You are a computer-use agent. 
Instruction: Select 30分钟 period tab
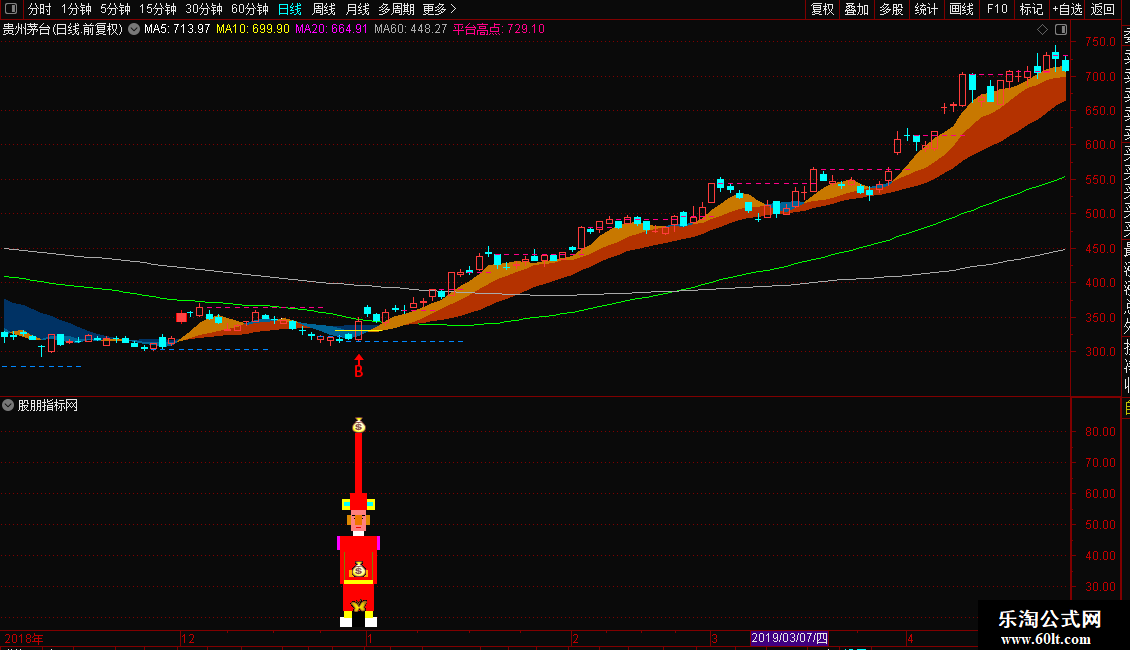pyautogui.click(x=204, y=9)
